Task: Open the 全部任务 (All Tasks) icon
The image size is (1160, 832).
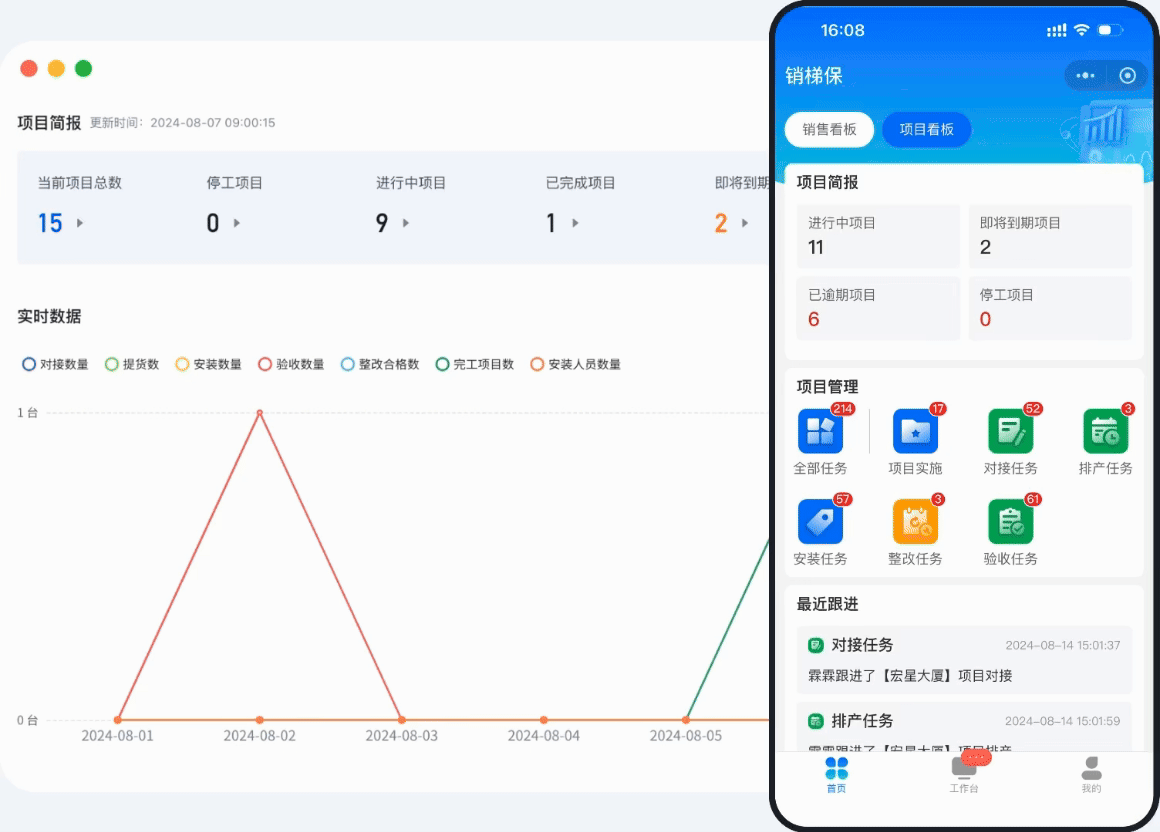Action: pyautogui.click(x=822, y=430)
